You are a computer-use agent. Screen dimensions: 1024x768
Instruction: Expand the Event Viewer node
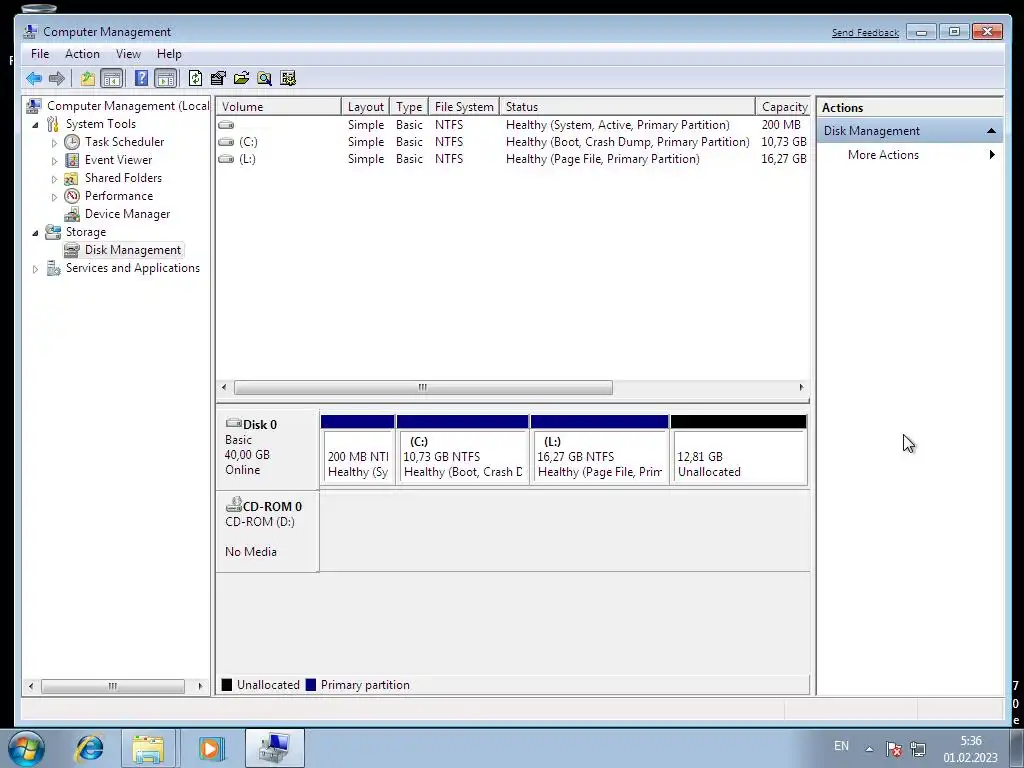[54, 161]
